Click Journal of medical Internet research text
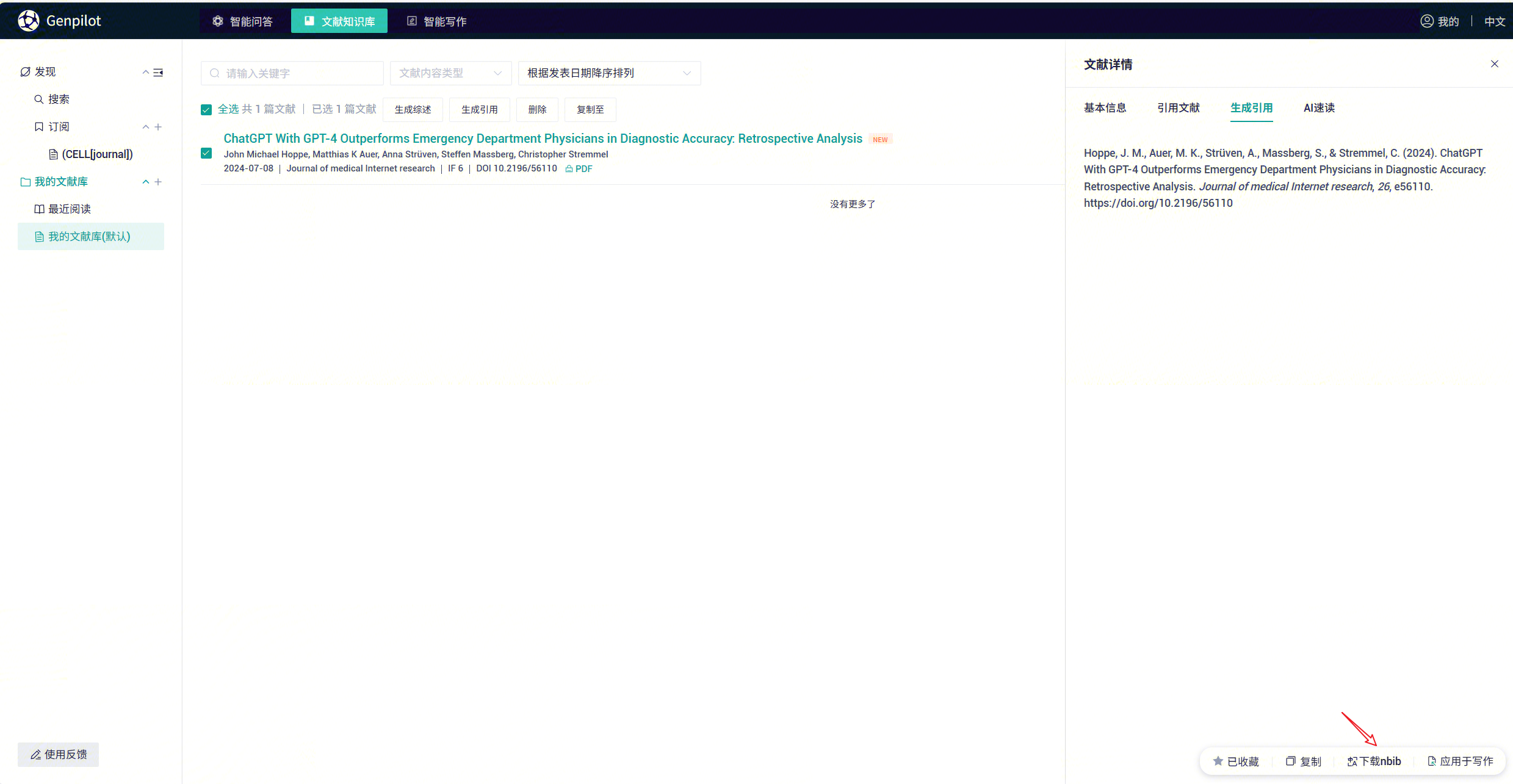1513x784 pixels. [x=361, y=169]
